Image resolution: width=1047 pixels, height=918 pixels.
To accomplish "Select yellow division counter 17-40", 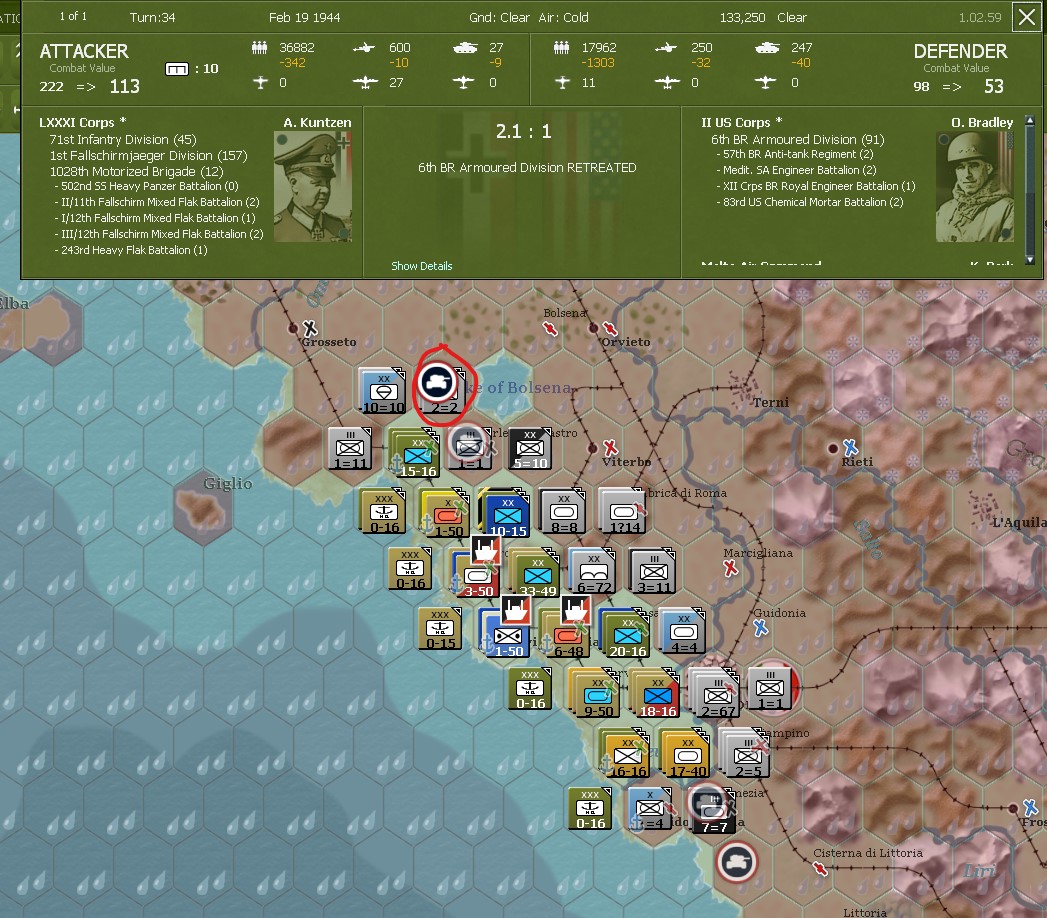I will (x=684, y=754).
